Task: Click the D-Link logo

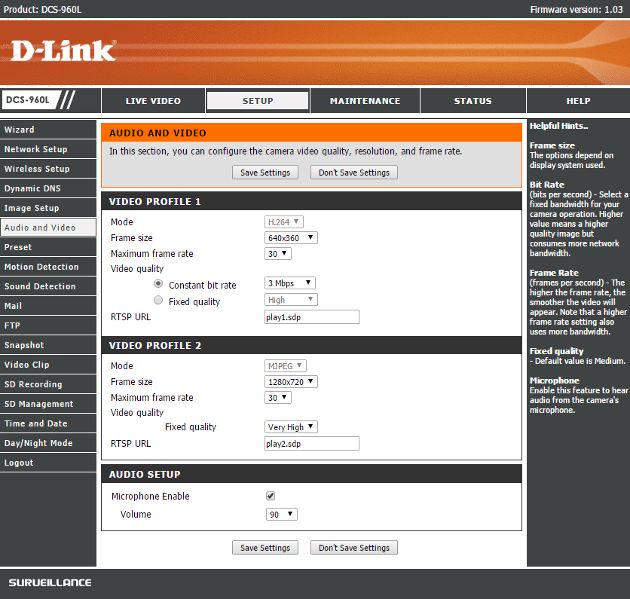Action: point(63,51)
